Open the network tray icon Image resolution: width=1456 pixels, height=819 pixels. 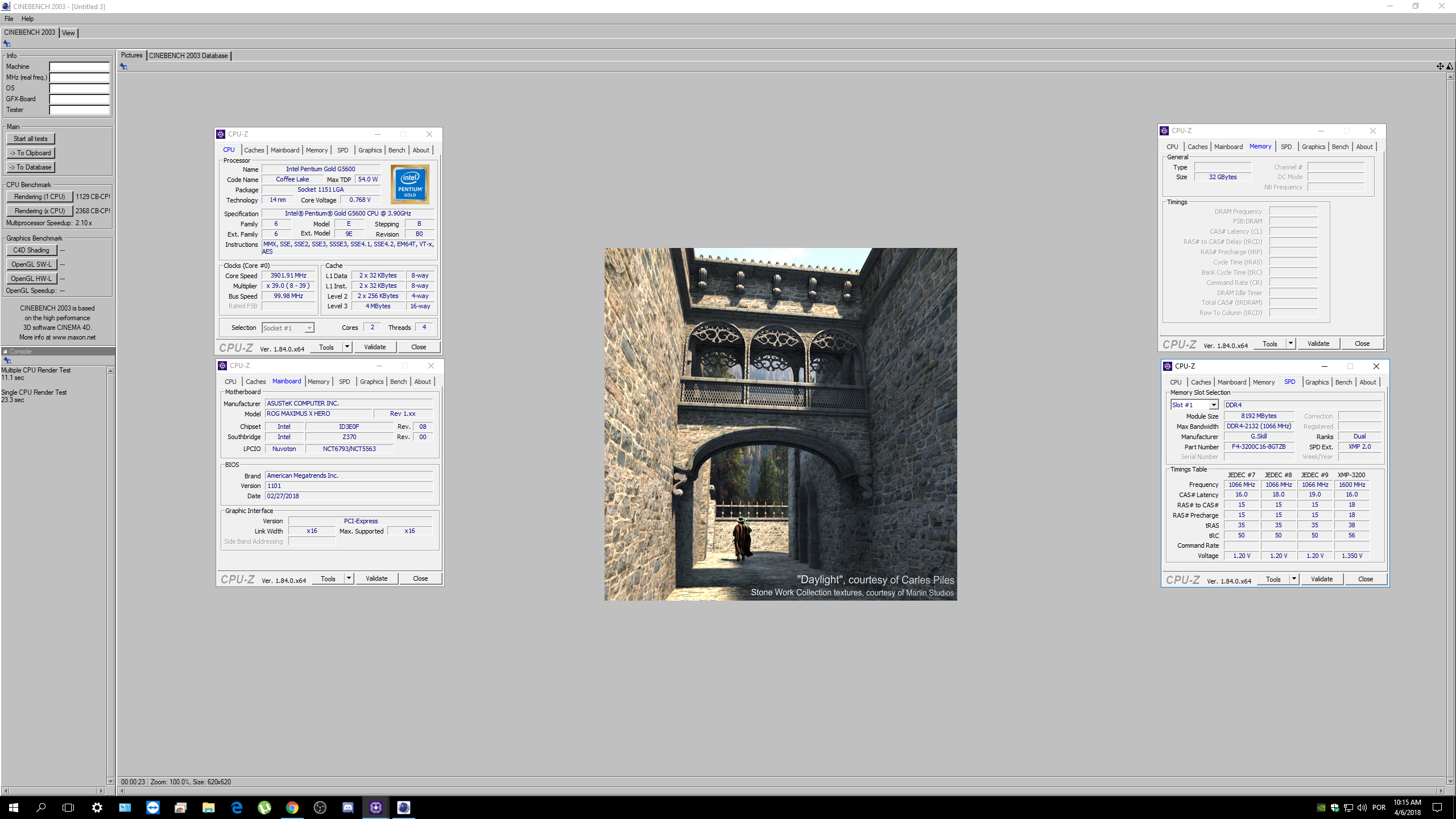[1349, 808]
